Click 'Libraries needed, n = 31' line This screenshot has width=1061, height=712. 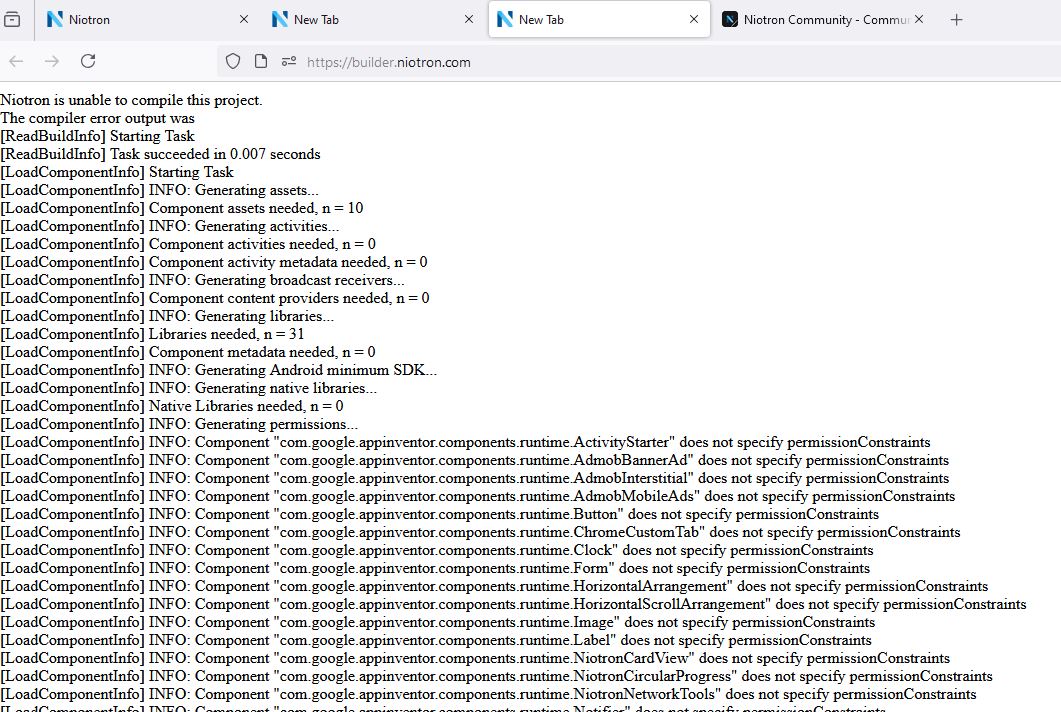[152, 334]
